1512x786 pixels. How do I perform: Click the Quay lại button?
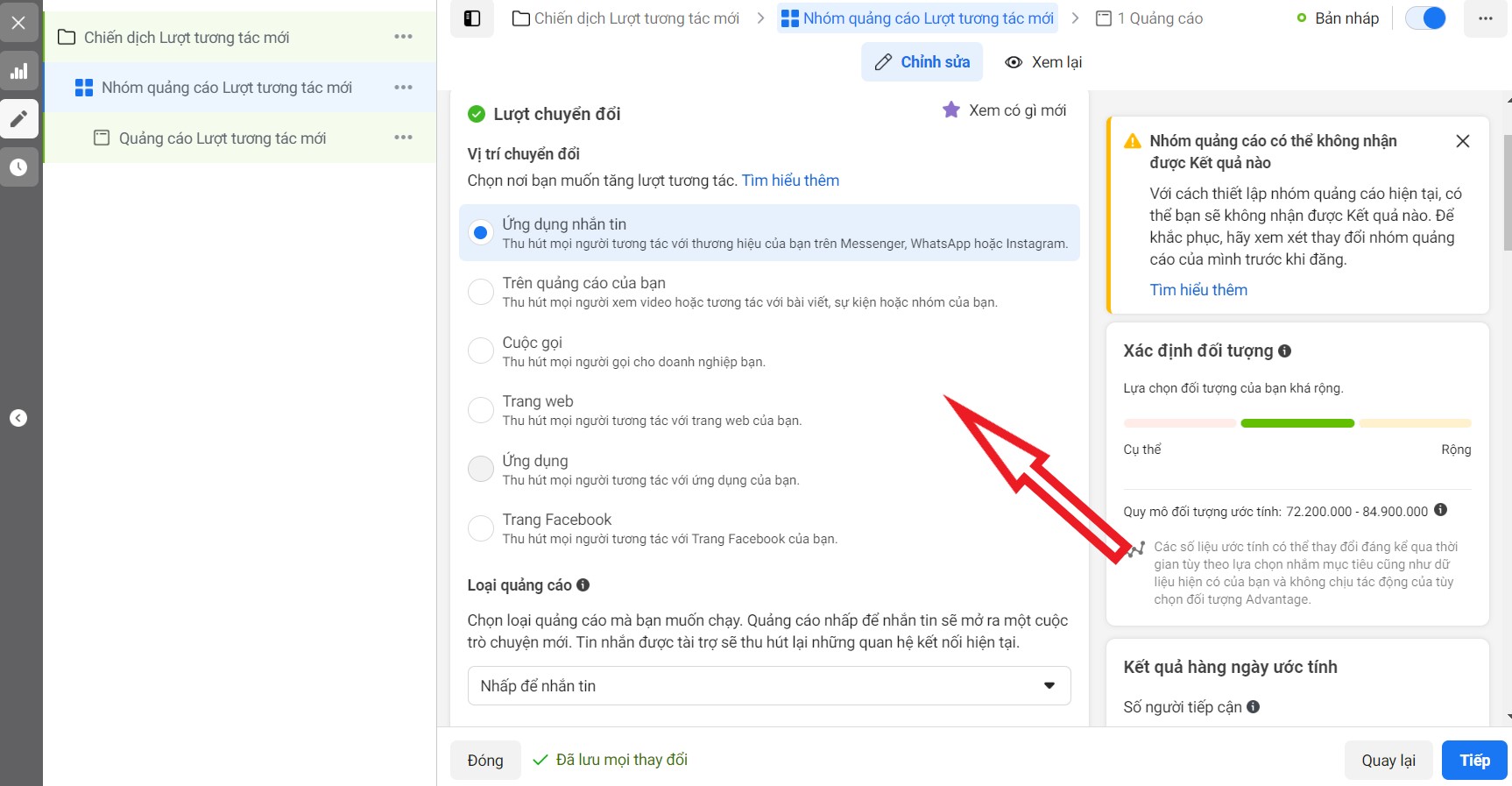click(x=1388, y=761)
